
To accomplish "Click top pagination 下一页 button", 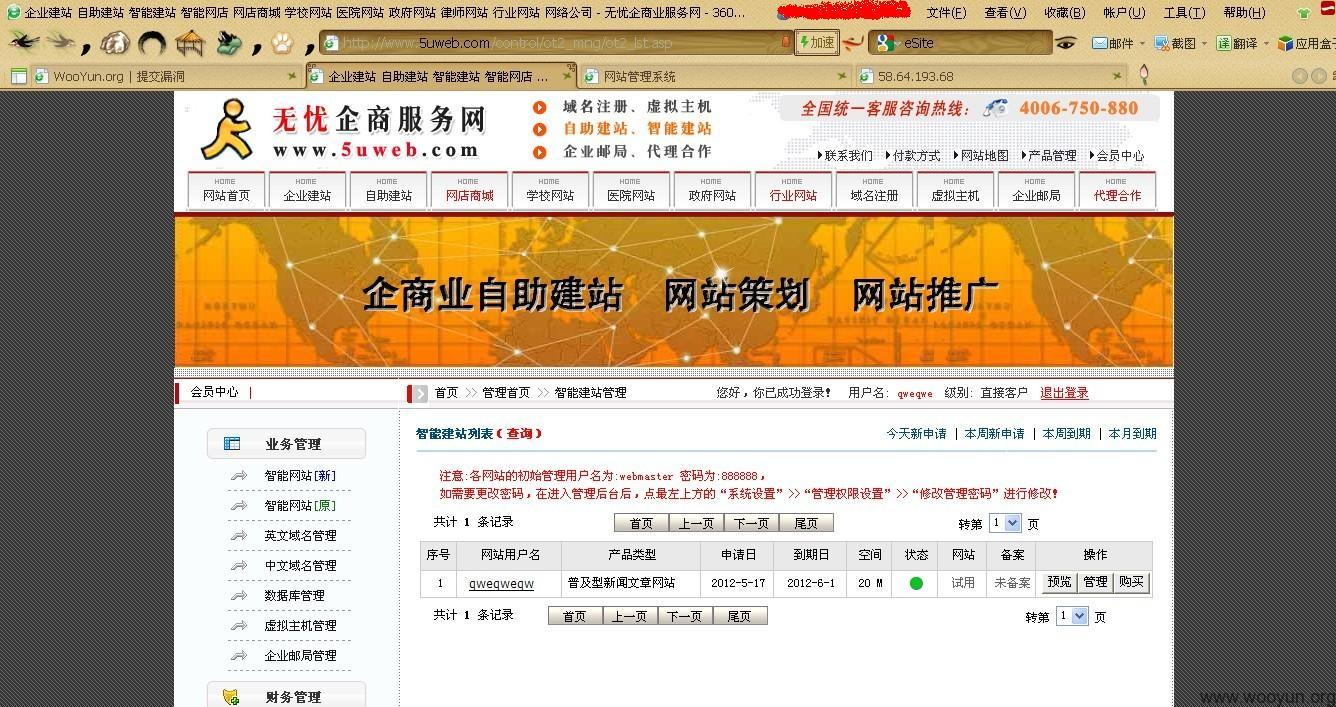I will pos(751,523).
